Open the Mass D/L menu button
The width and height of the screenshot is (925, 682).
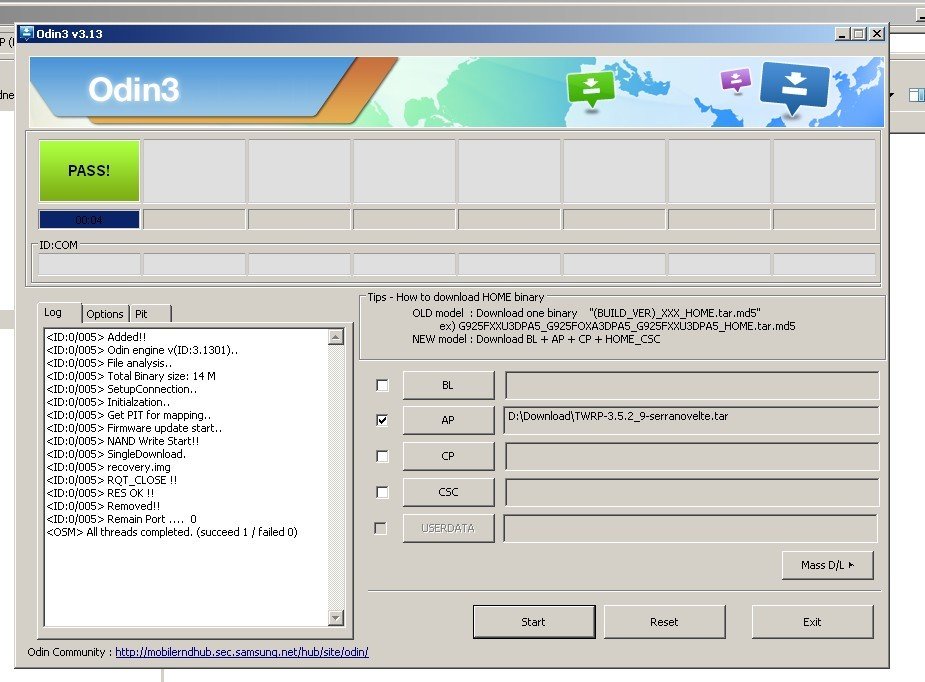[x=828, y=565]
